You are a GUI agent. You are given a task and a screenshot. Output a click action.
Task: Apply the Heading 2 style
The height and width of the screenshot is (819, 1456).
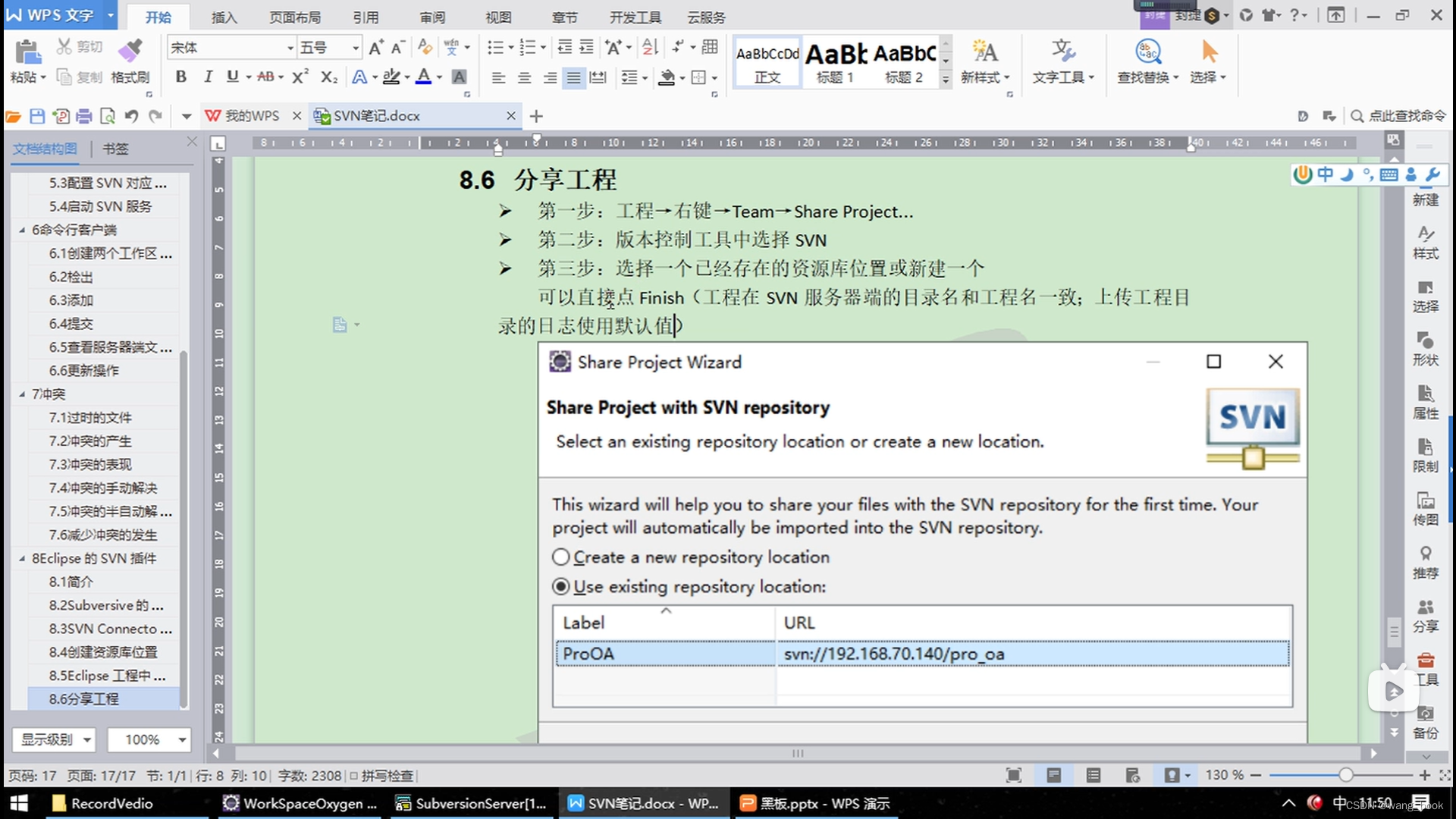[904, 62]
